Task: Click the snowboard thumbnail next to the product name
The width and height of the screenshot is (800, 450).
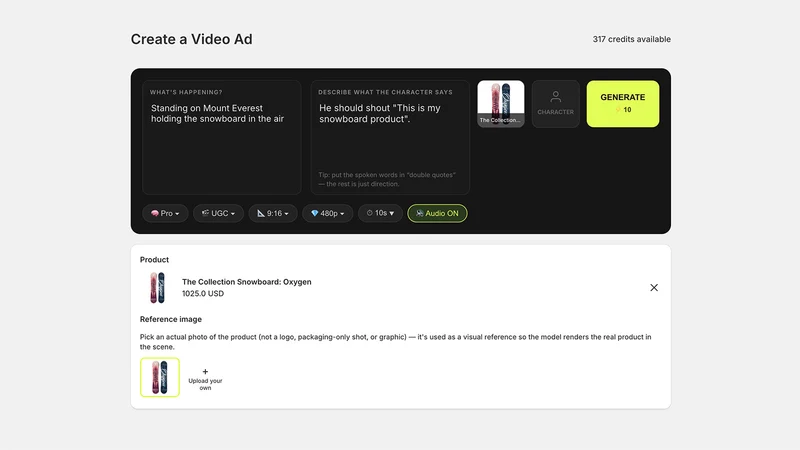Action: coord(157,288)
